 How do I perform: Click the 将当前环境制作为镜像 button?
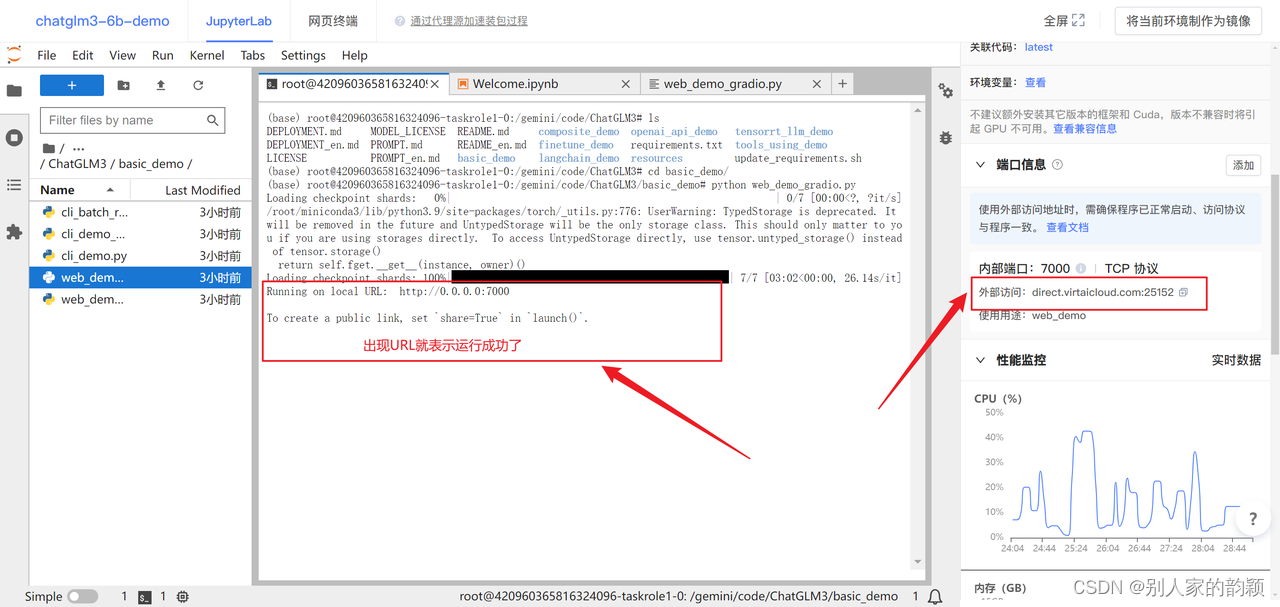pos(1188,19)
